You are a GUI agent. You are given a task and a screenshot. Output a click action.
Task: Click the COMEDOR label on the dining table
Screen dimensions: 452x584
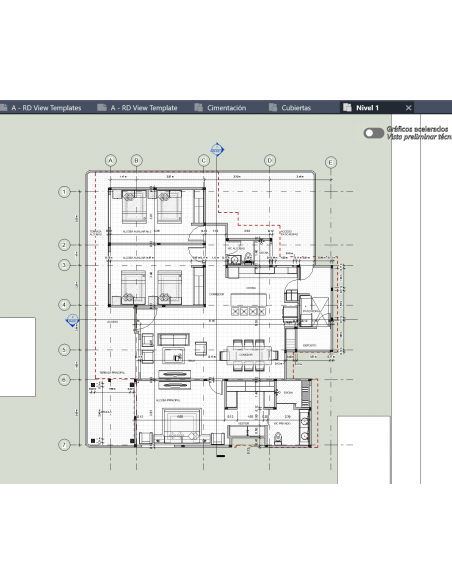tap(246, 355)
